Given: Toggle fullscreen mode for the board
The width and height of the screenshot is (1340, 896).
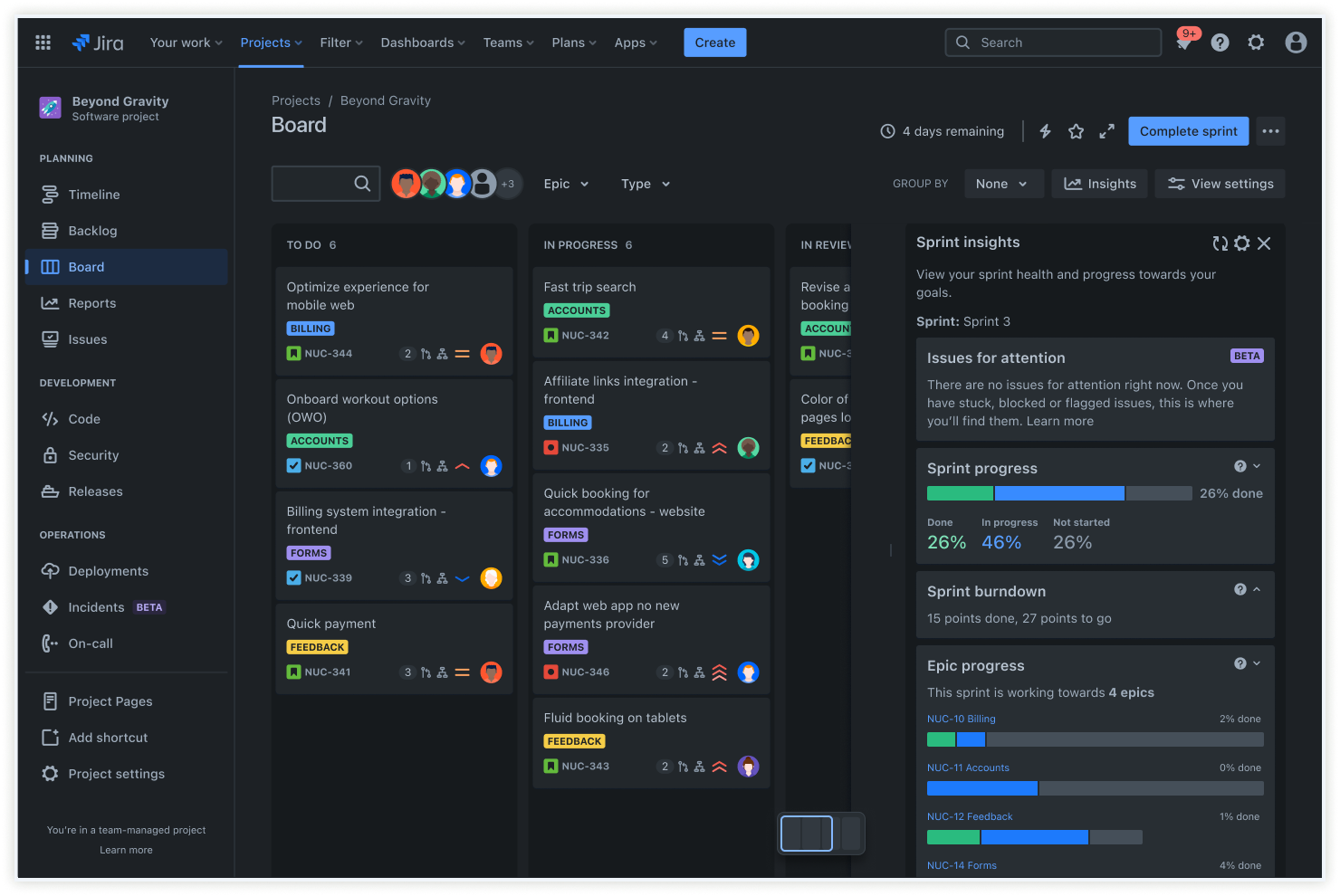Looking at the screenshot, I should coord(1106,130).
